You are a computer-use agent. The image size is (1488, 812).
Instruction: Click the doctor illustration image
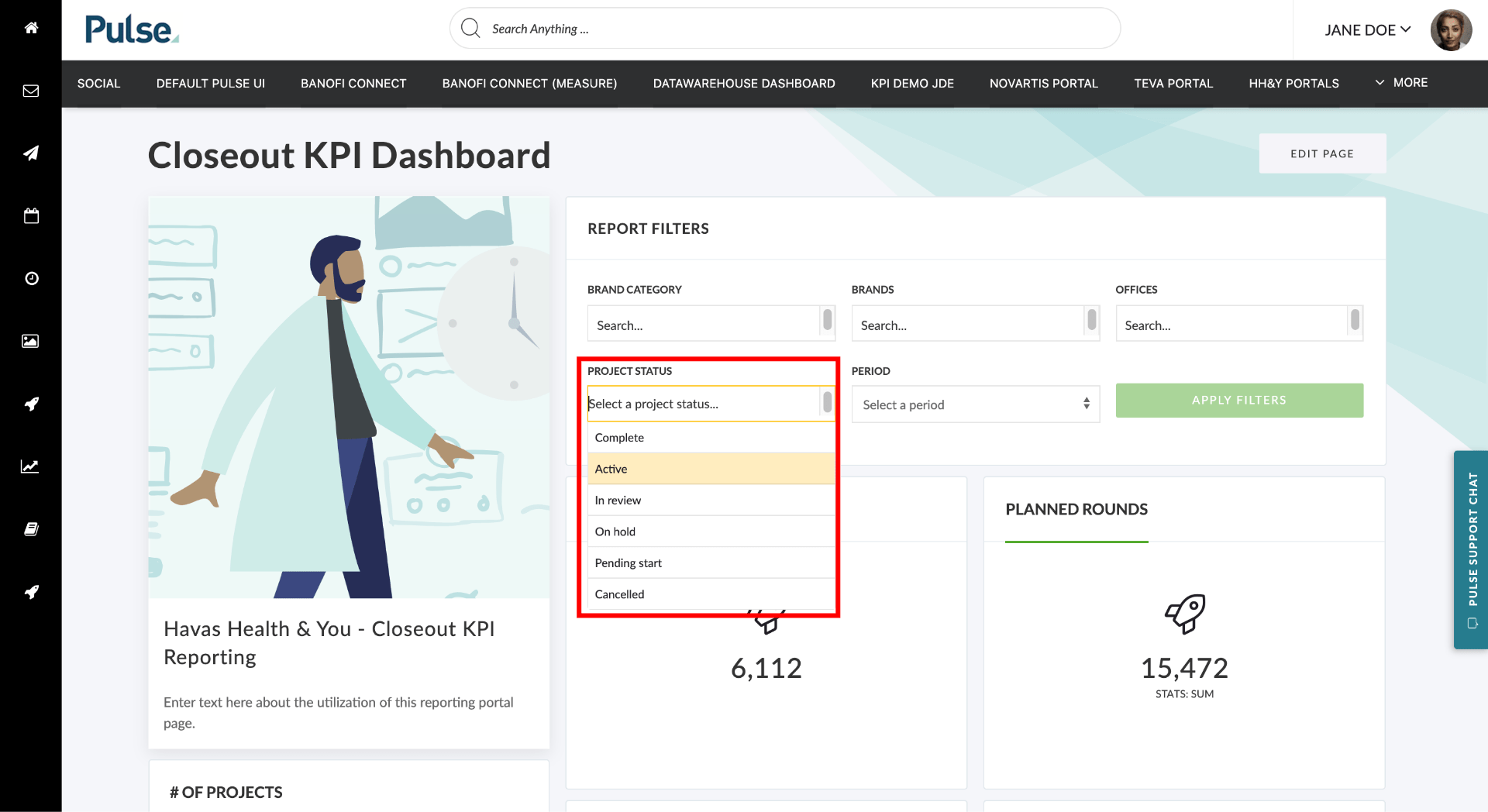click(349, 397)
